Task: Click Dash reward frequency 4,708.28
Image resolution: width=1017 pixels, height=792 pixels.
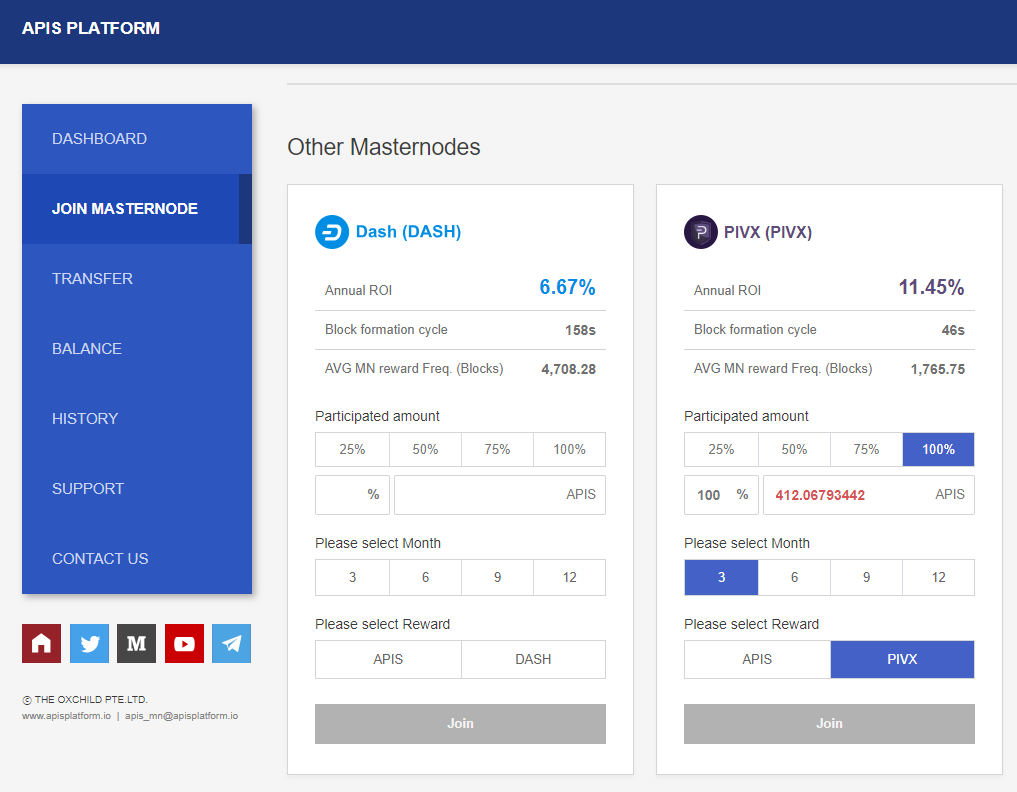Action: (x=569, y=369)
